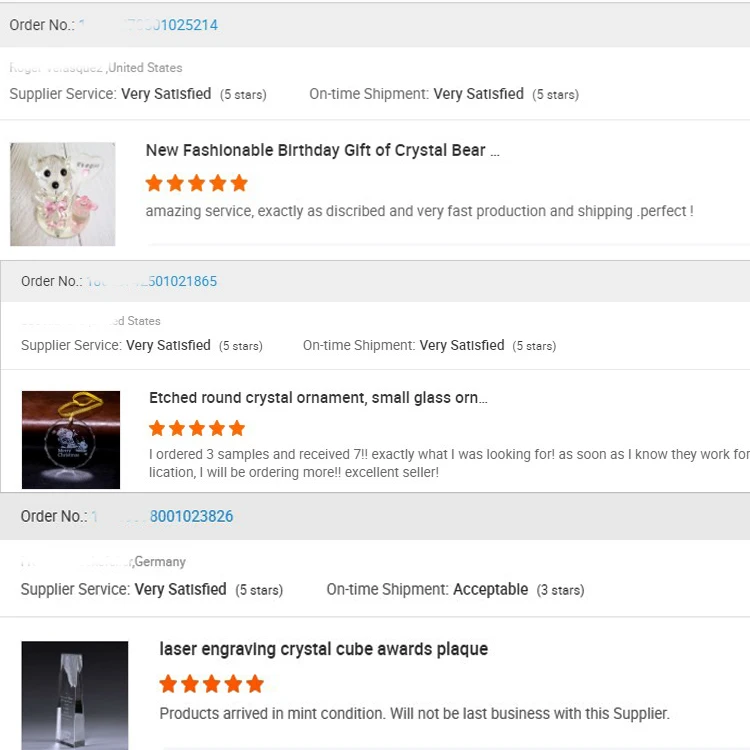
Task: Click the five-star rating for Crystal Bear
Action: coord(196,183)
